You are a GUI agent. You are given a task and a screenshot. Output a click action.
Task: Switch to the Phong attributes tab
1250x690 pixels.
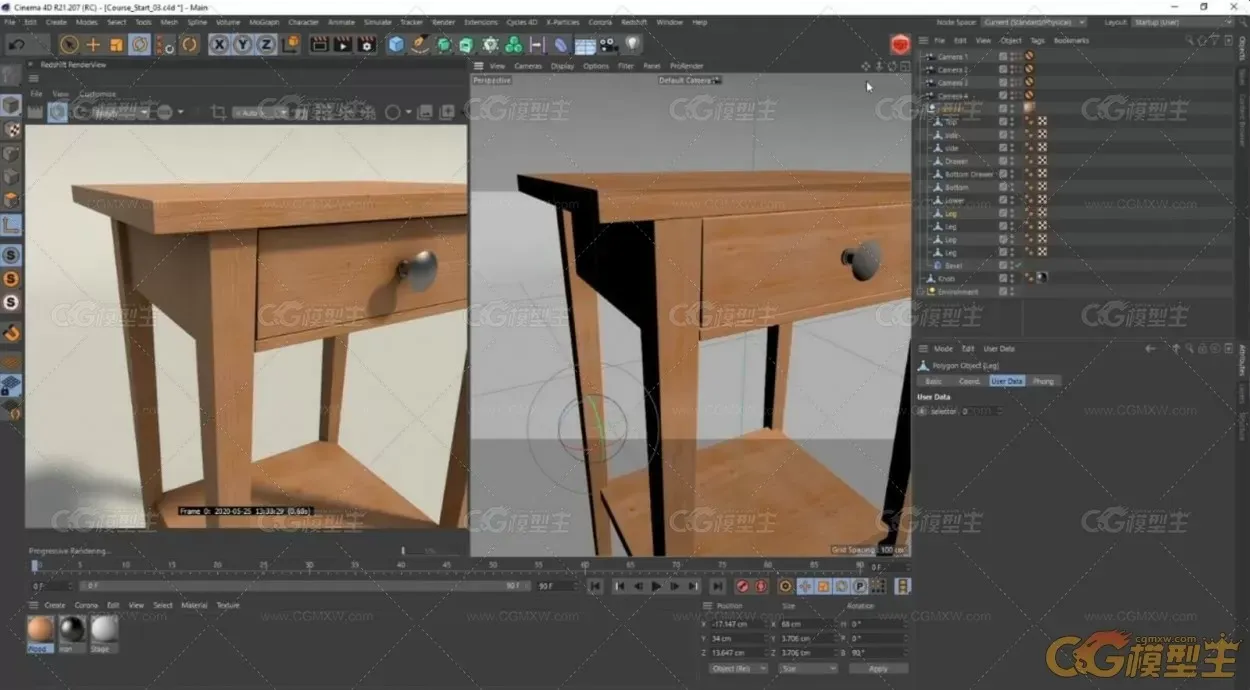coord(1043,381)
